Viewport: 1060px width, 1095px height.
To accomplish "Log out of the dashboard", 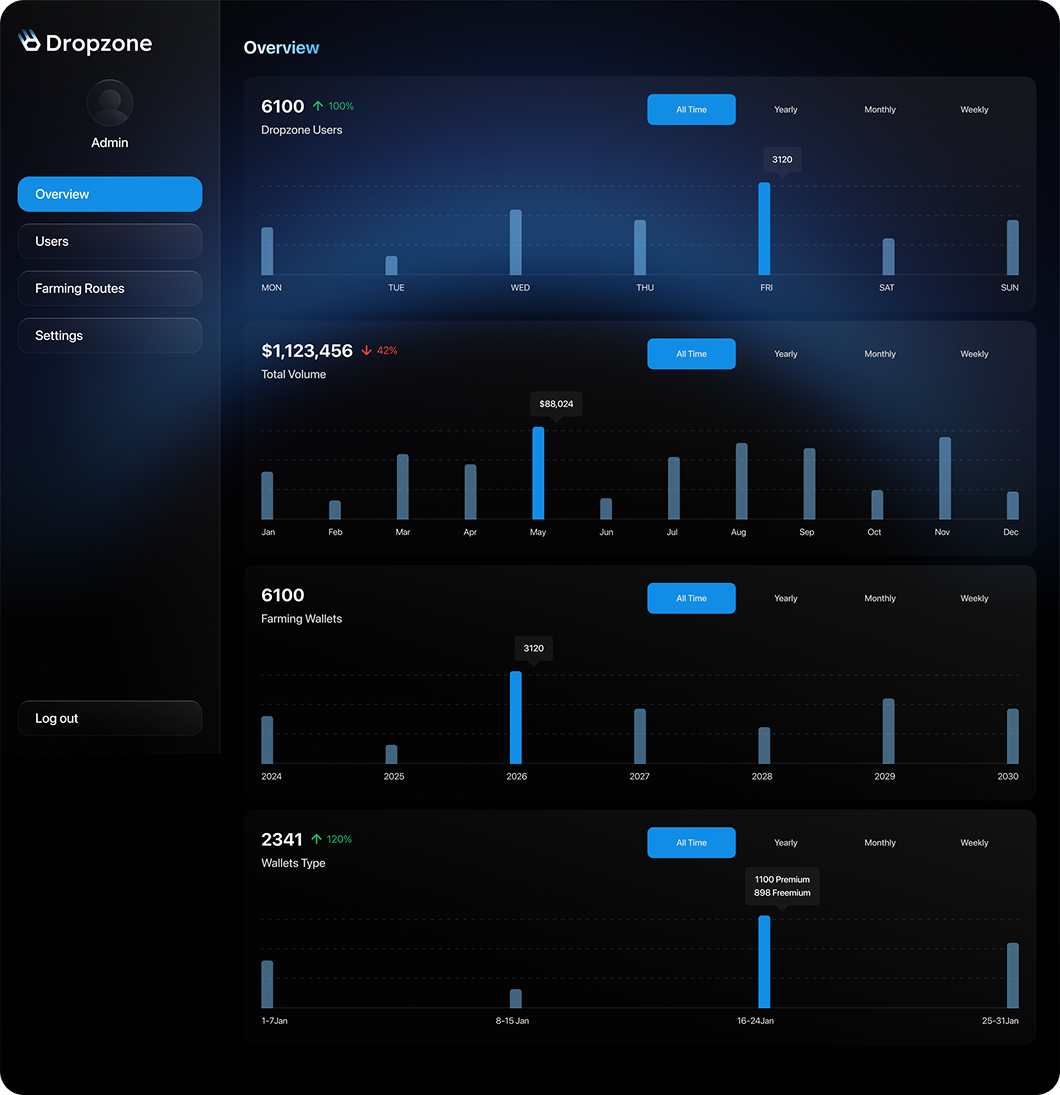I will (109, 718).
